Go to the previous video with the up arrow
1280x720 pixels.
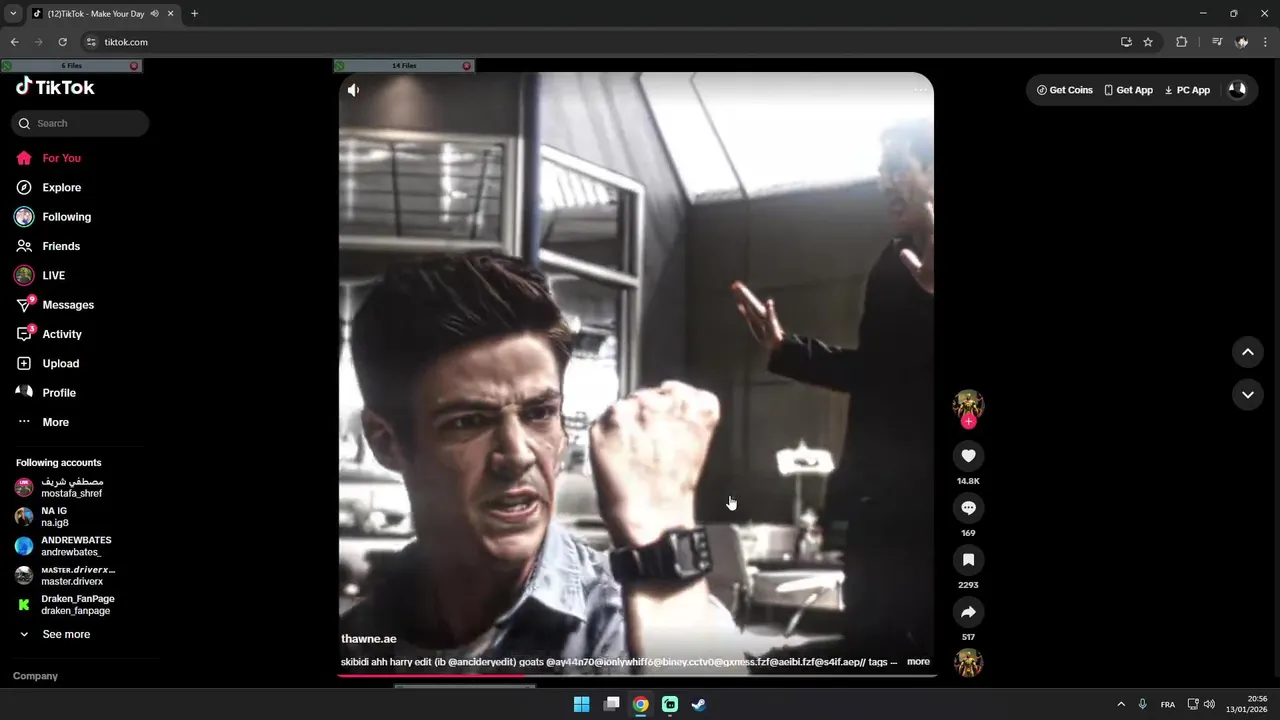coord(1247,352)
